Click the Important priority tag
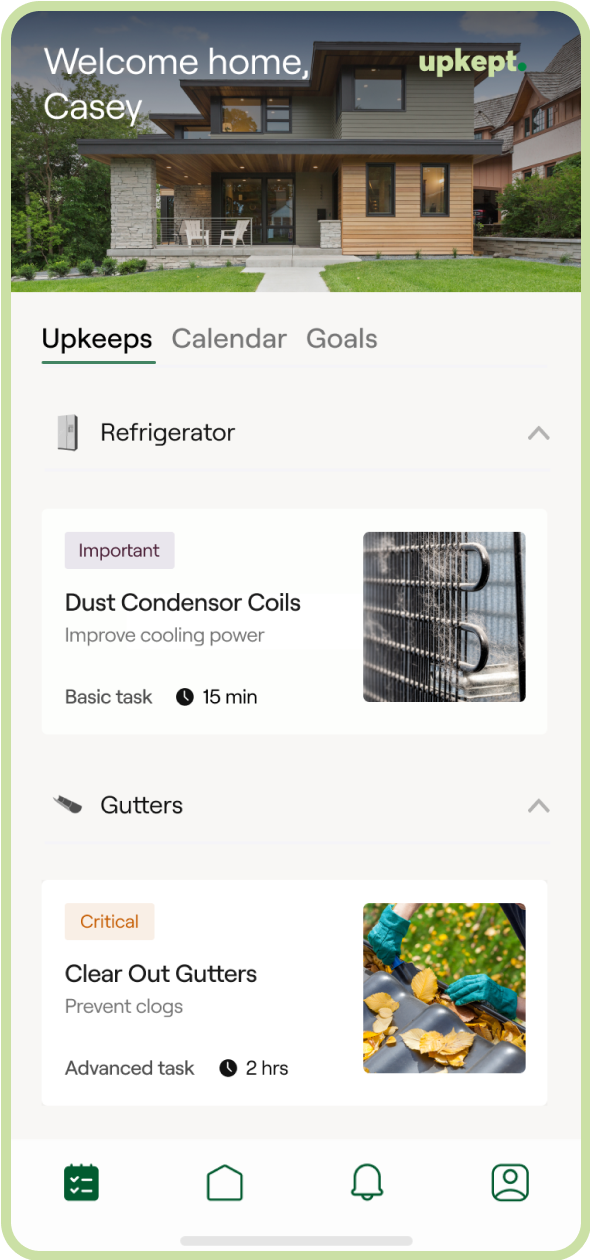Screen dimensions: 590x1260 119,550
